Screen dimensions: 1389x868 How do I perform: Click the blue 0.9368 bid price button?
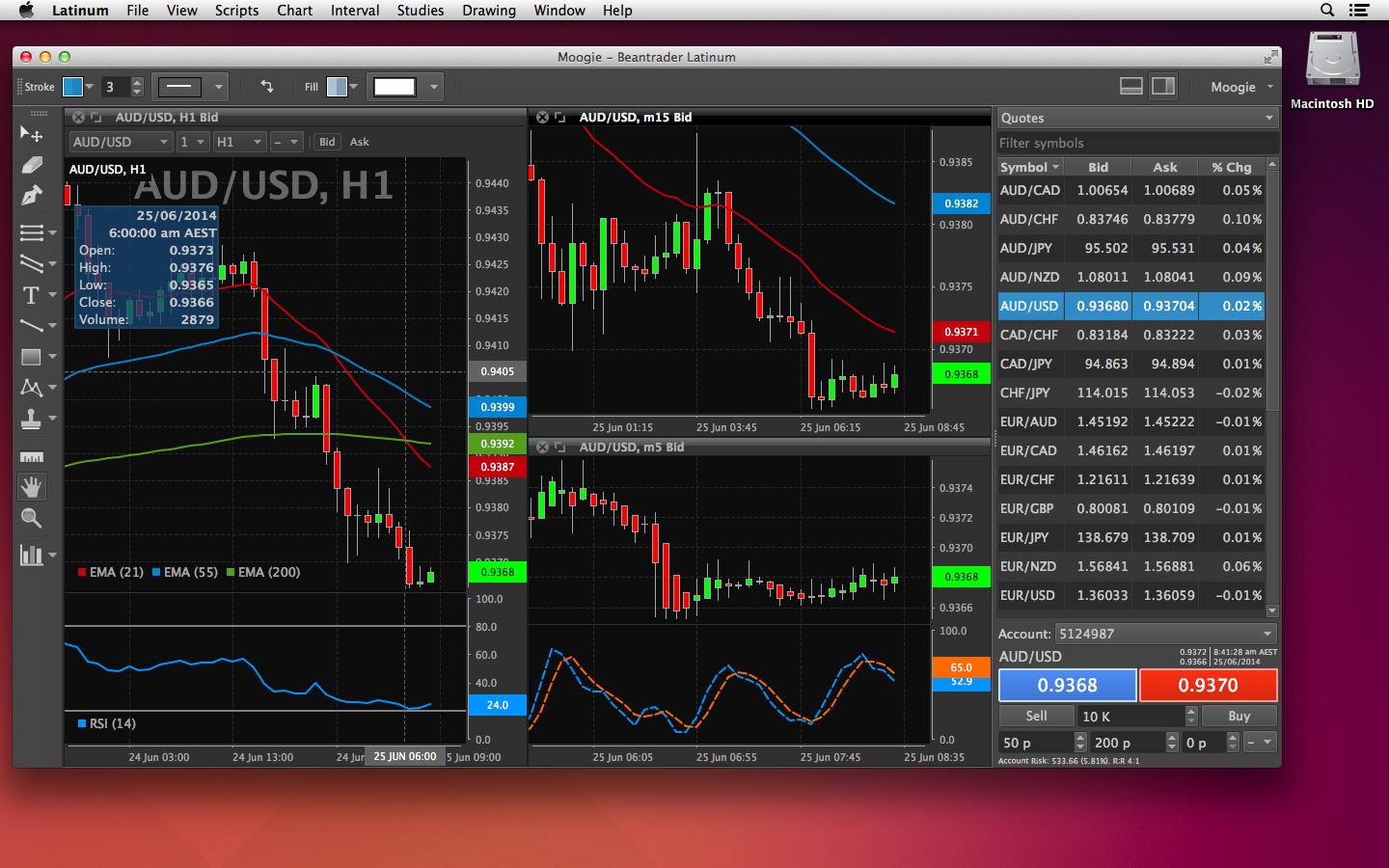click(1068, 685)
